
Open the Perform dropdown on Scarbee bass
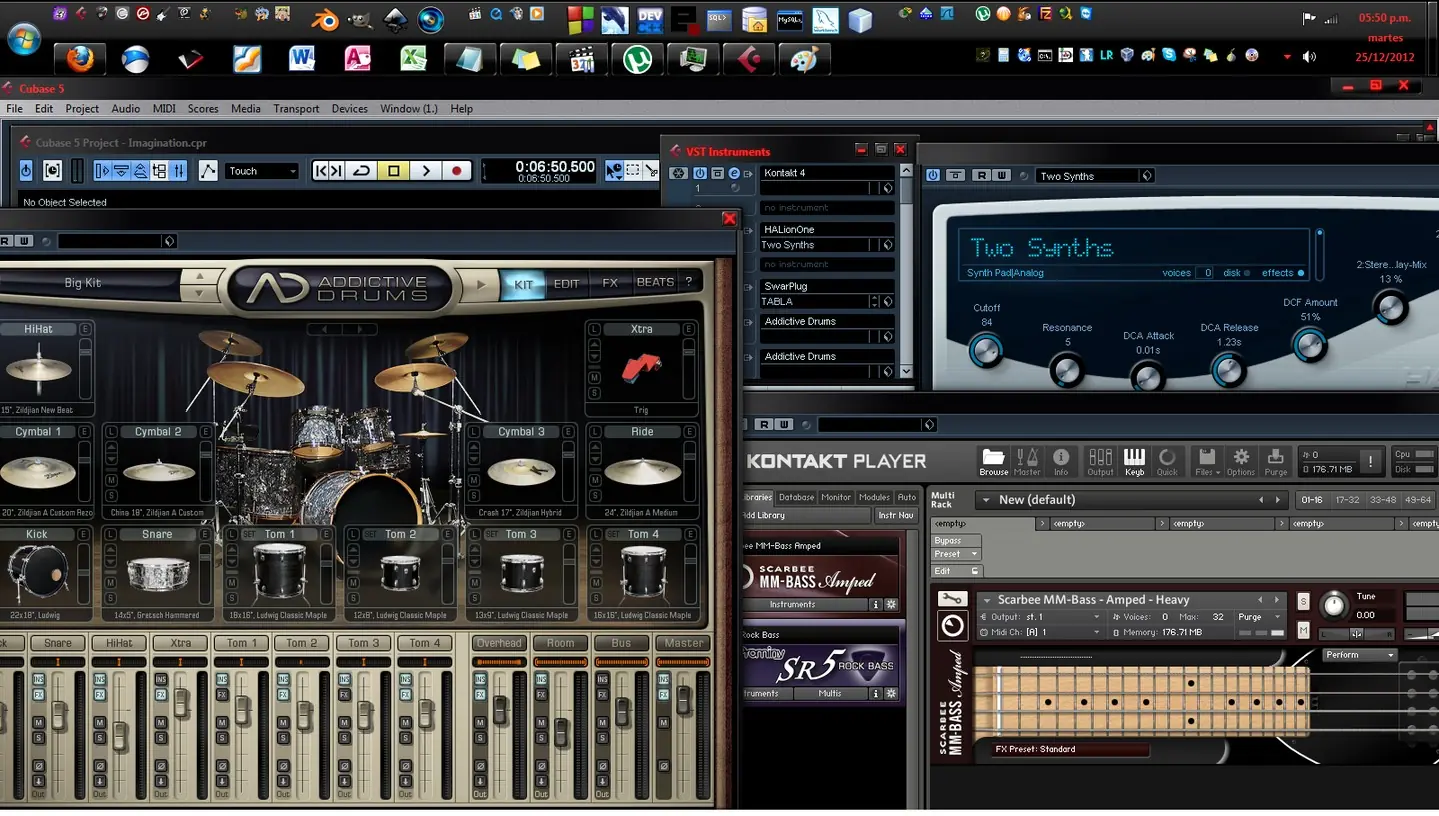[x=1359, y=655]
